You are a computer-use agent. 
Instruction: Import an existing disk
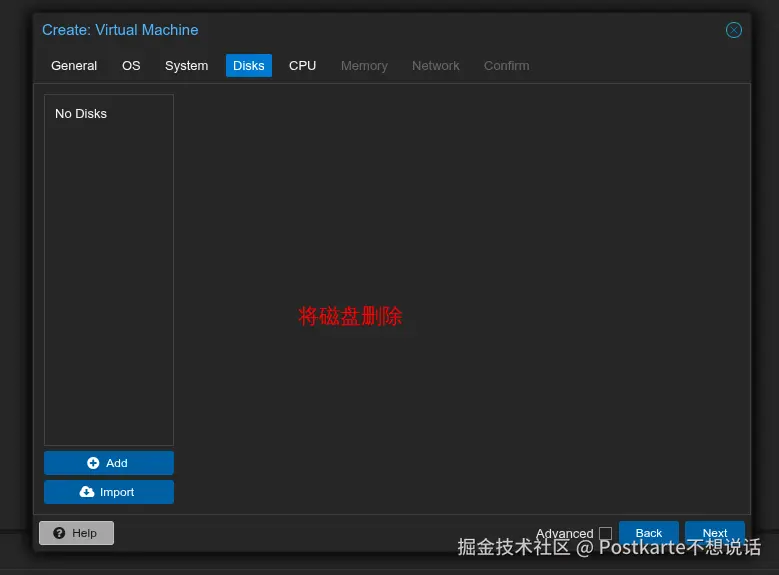[109, 492]
